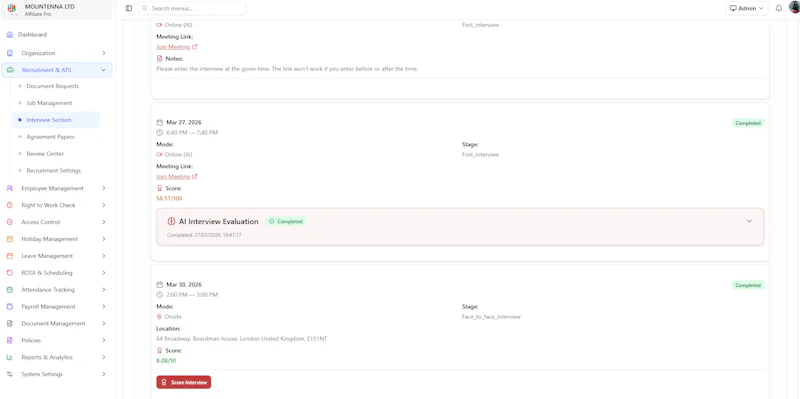Expand the Right to Work Check chevron

click(x=104, y=205)
